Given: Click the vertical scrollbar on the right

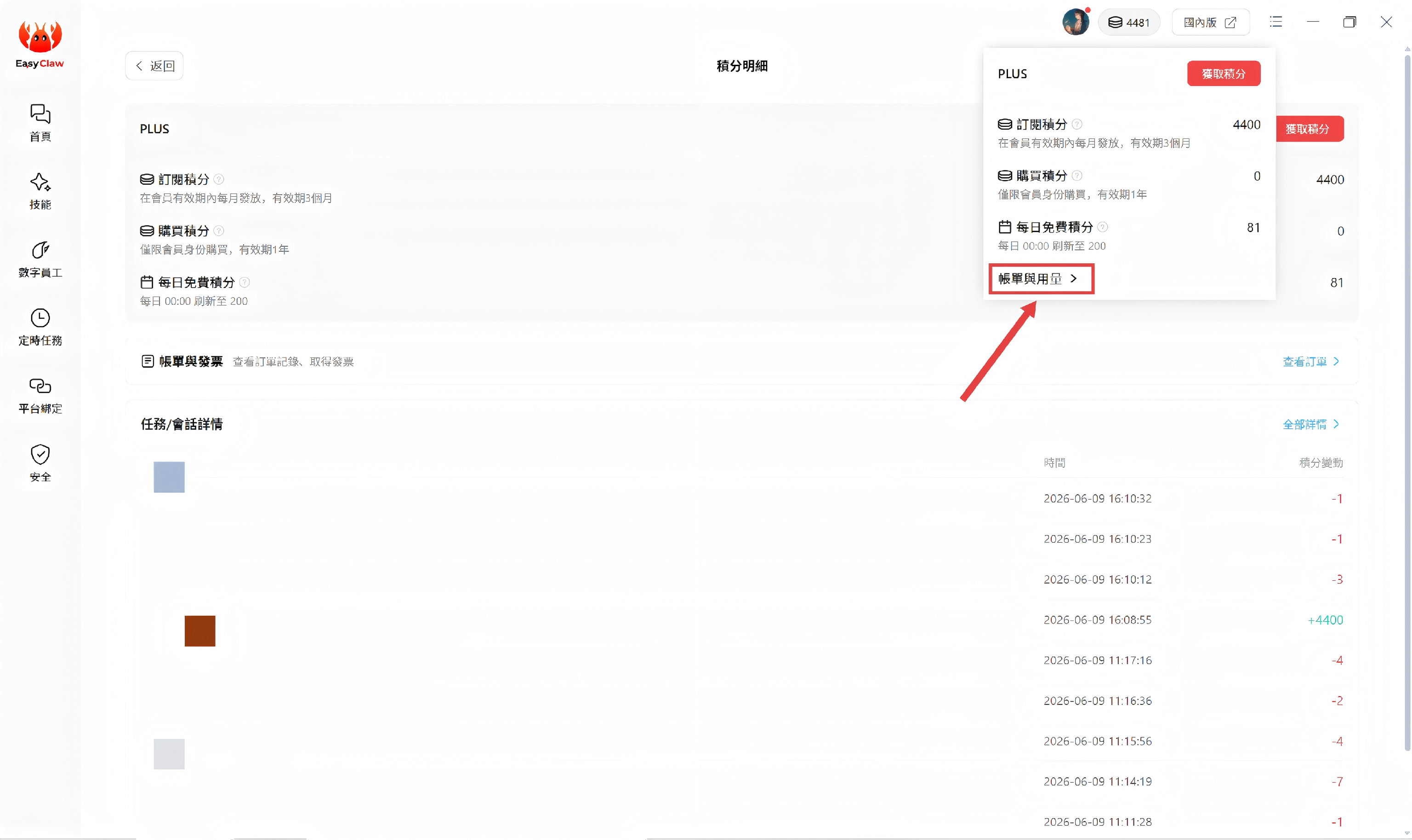Looking at the screenshot, I should 1407,402.
